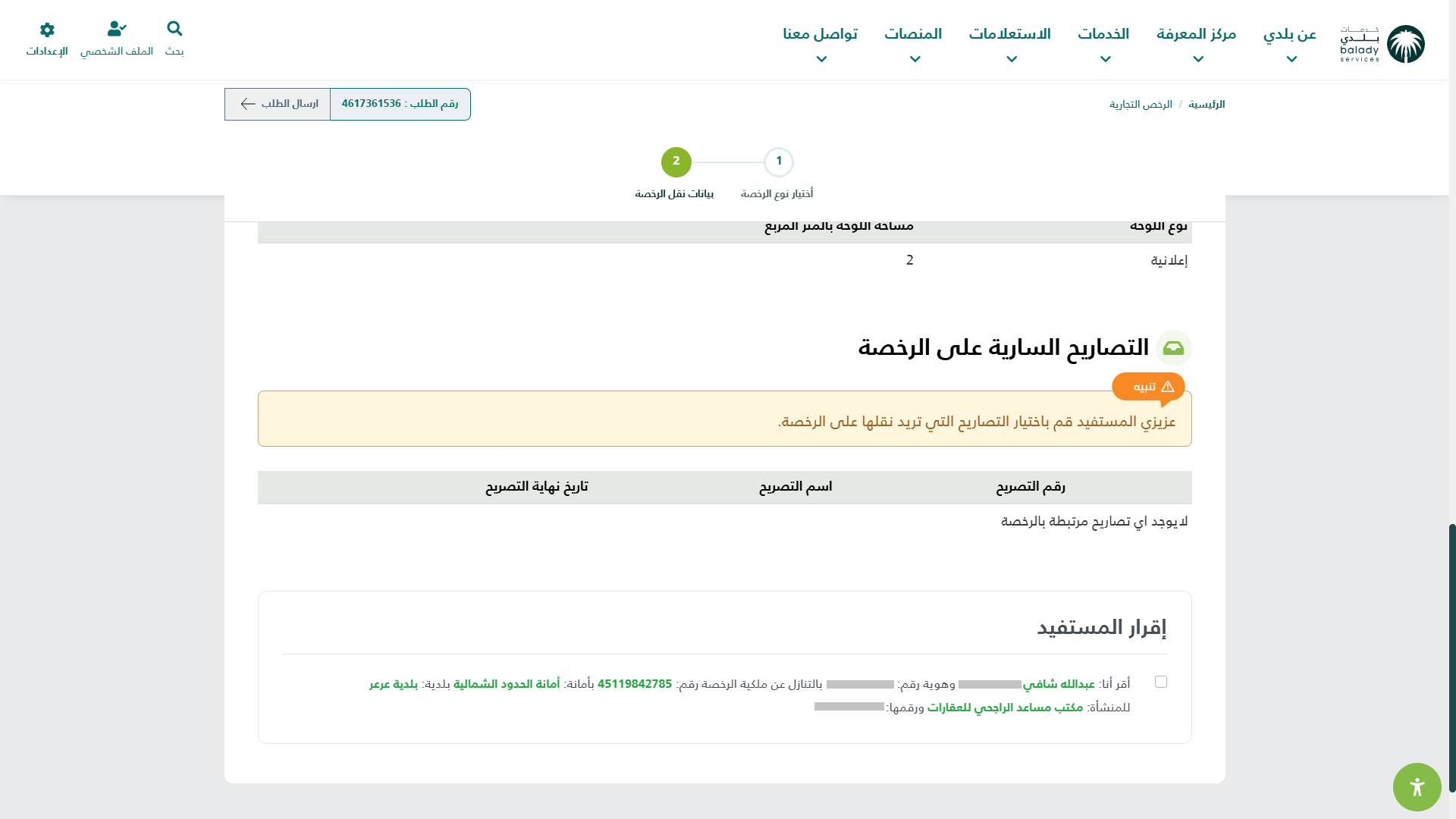This screenshot has width=1456, height=819.
Task: Check the beneficiary declaration checkbox
Action: [1160, 682]
